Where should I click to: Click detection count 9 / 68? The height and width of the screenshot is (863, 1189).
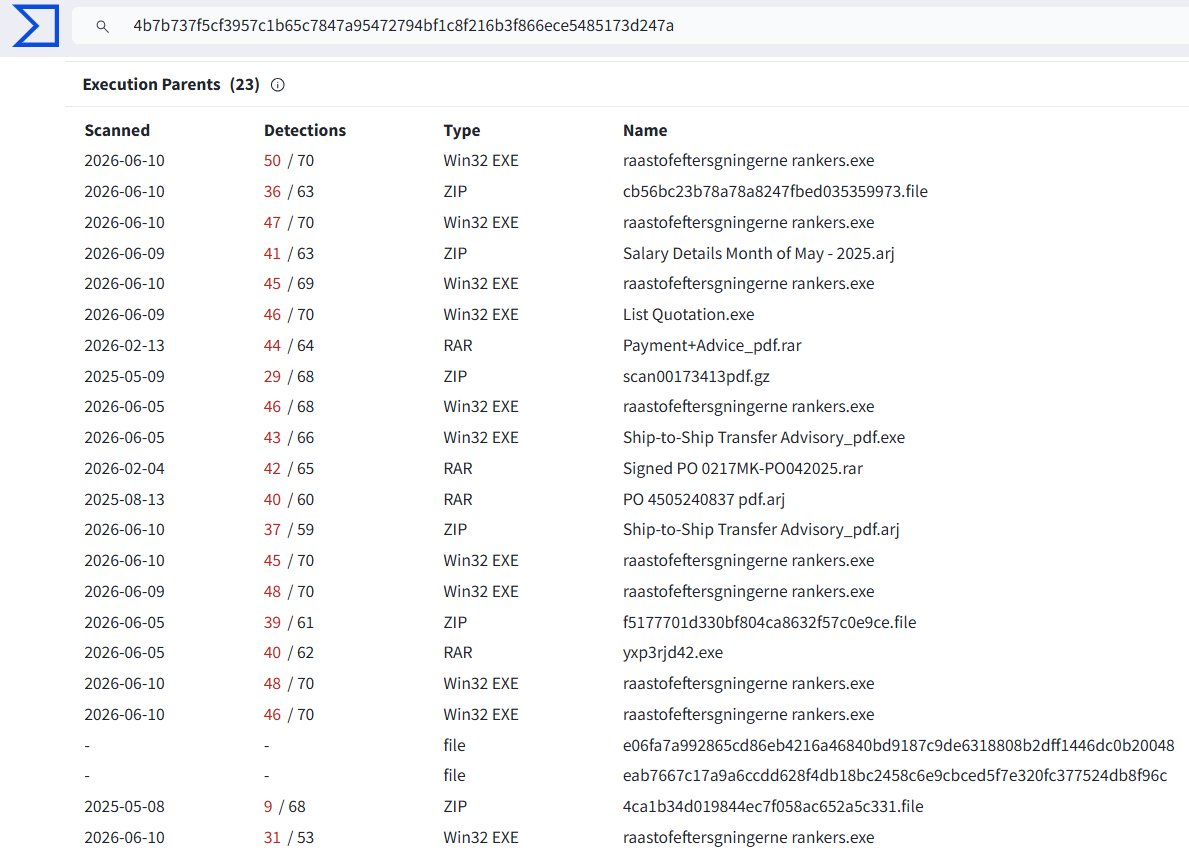[x=284, y=807]
